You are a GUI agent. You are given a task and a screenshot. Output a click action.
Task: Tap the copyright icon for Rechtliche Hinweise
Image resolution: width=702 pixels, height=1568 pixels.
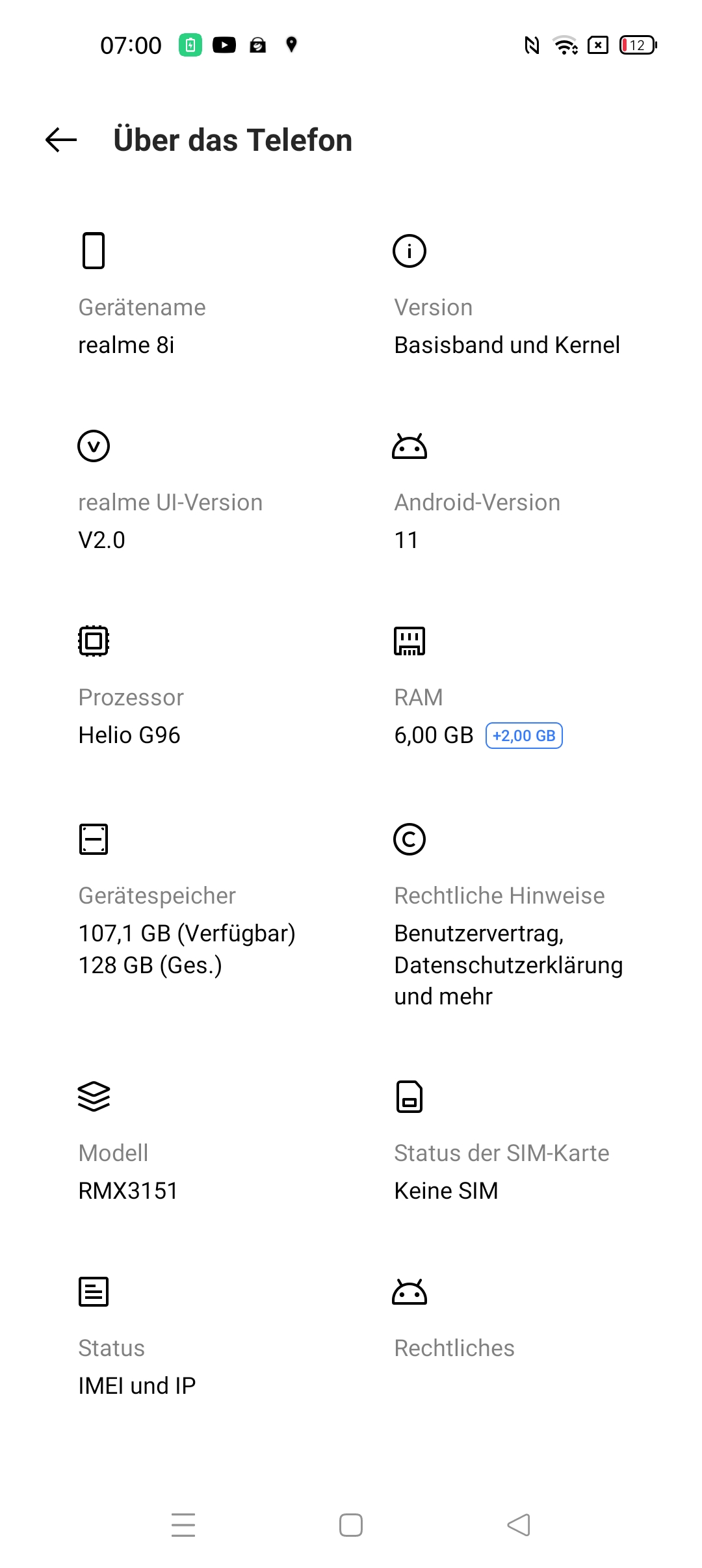pyautogui.click(x=409, y=839)
